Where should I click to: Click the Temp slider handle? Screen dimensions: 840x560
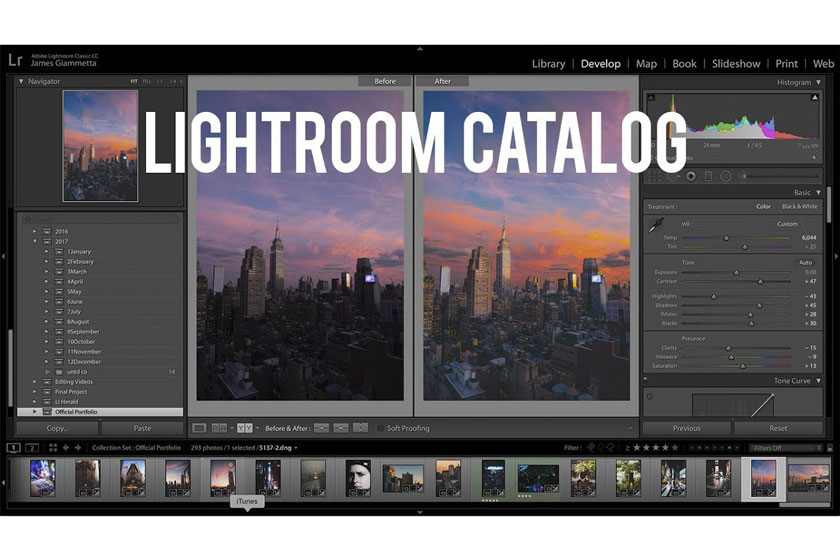[x=726, y=237]
